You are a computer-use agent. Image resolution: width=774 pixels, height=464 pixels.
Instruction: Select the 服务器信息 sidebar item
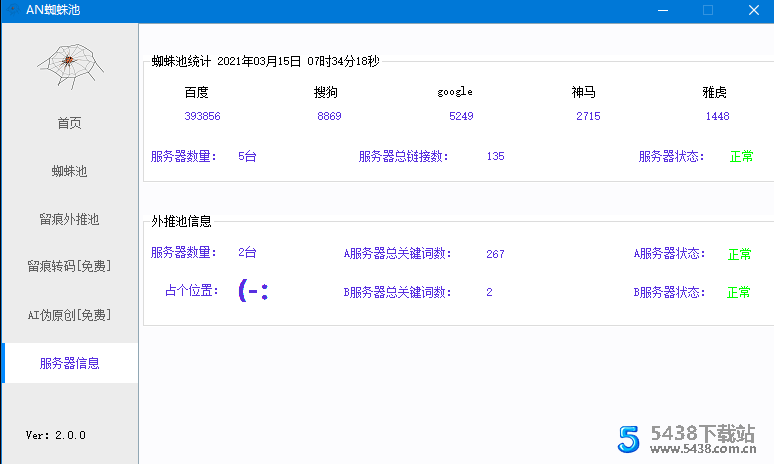[69, 363]
